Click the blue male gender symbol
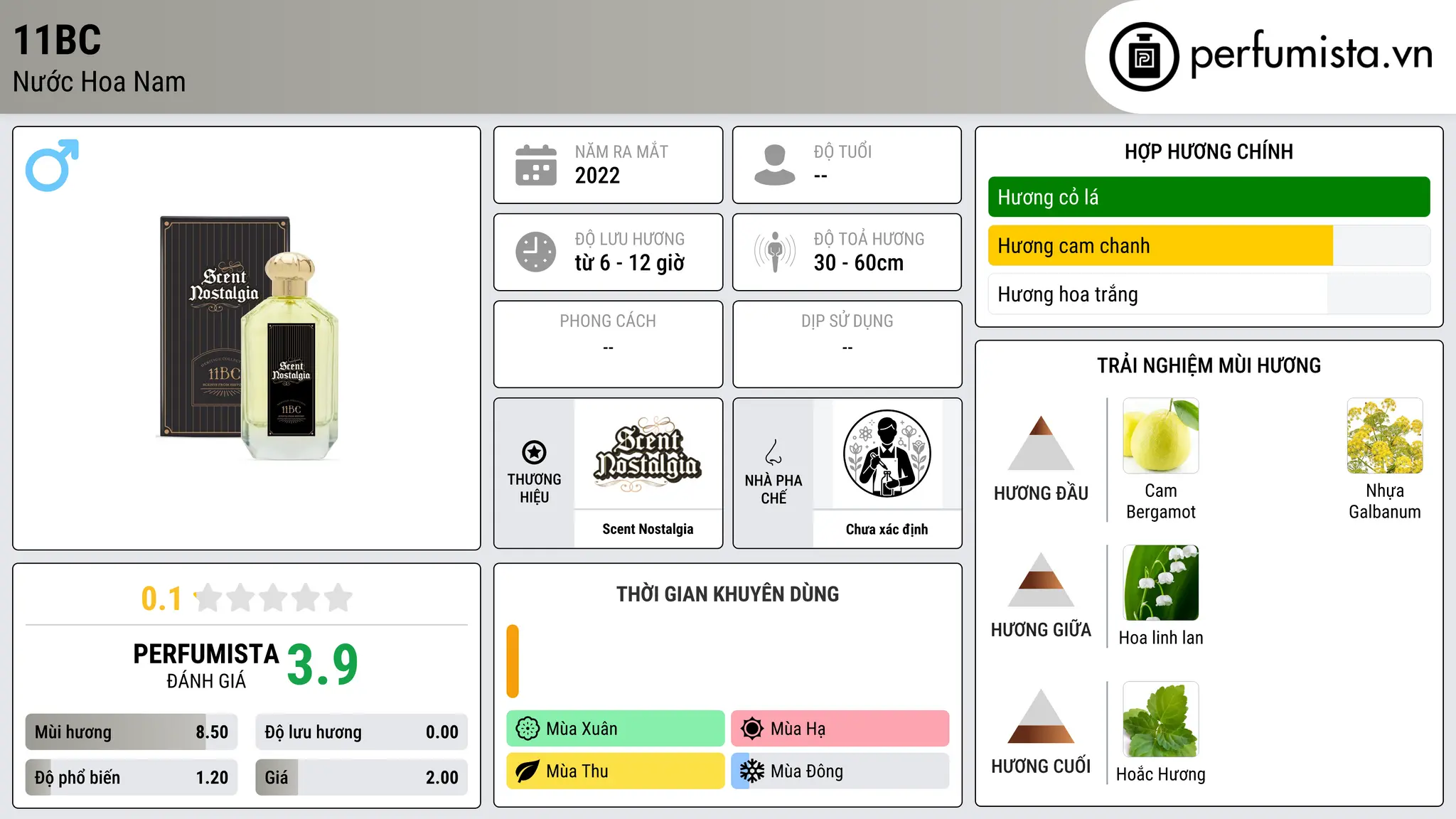This screenshot has height=819, width=1456. pos(52,165)
